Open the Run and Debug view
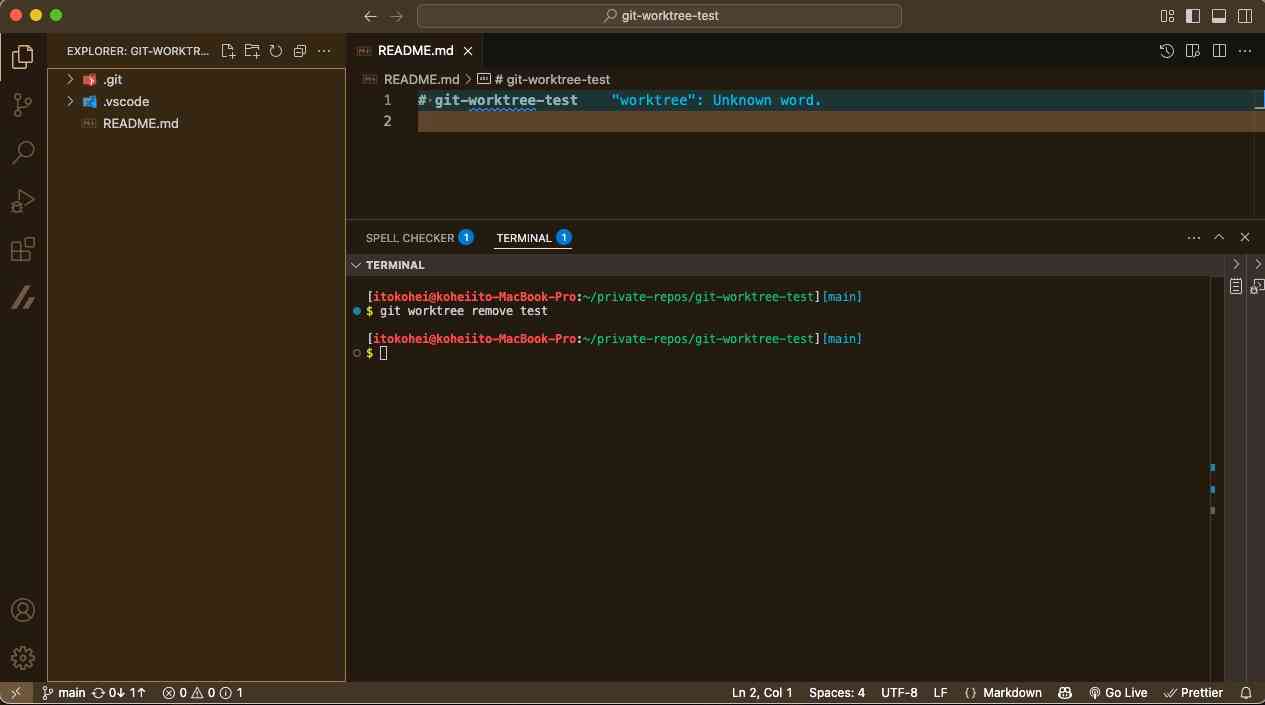This screenshot has width=1265, height=705. 22,201
